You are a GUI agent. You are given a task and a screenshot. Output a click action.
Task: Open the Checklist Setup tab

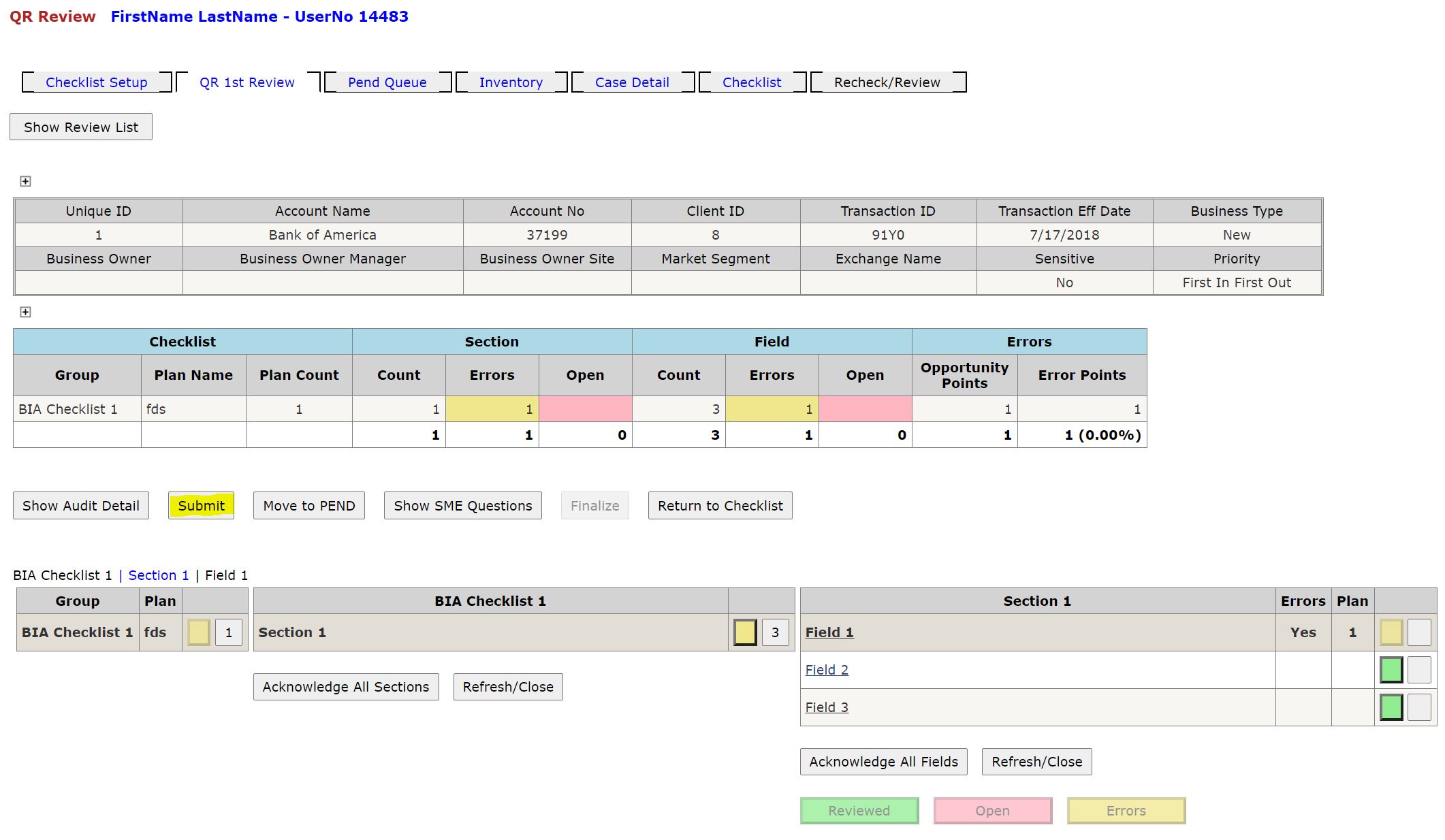coord(97,82)
